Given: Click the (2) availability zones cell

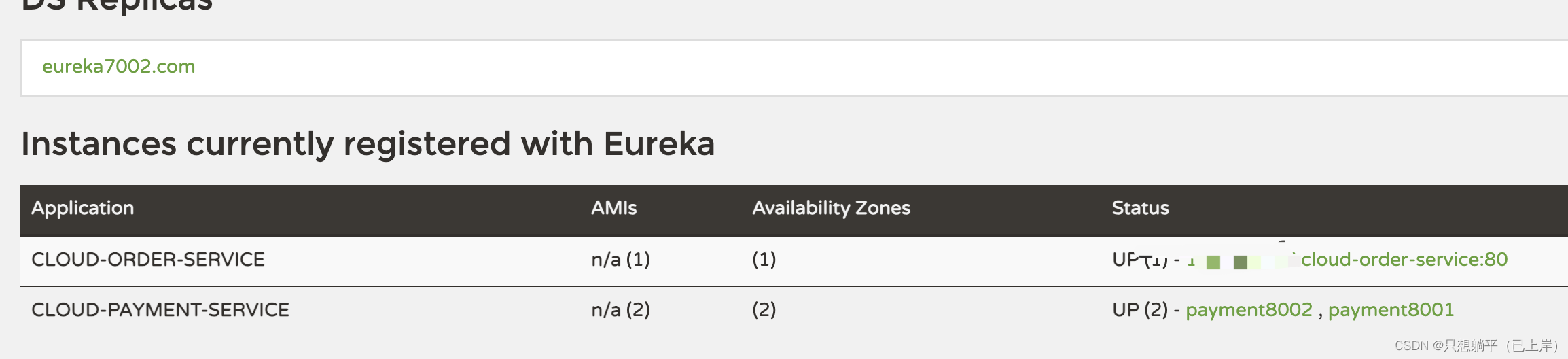Looking at the screenshot, I should [x=764, y=310].
